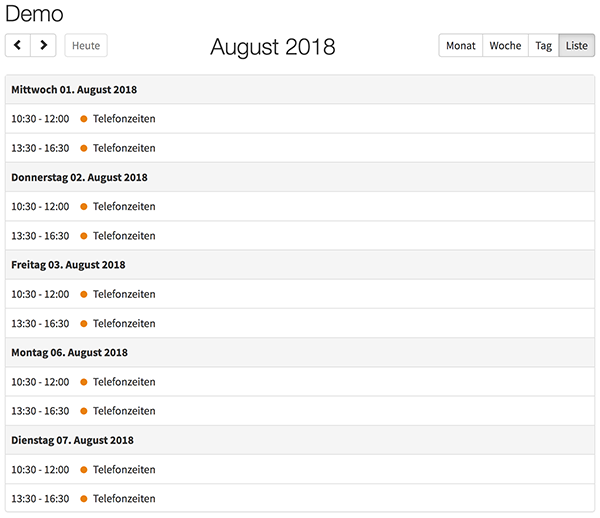The height and width of the screenshot is (518, 600).
Task: Switch to Tag view
Action: click(543, 46)
